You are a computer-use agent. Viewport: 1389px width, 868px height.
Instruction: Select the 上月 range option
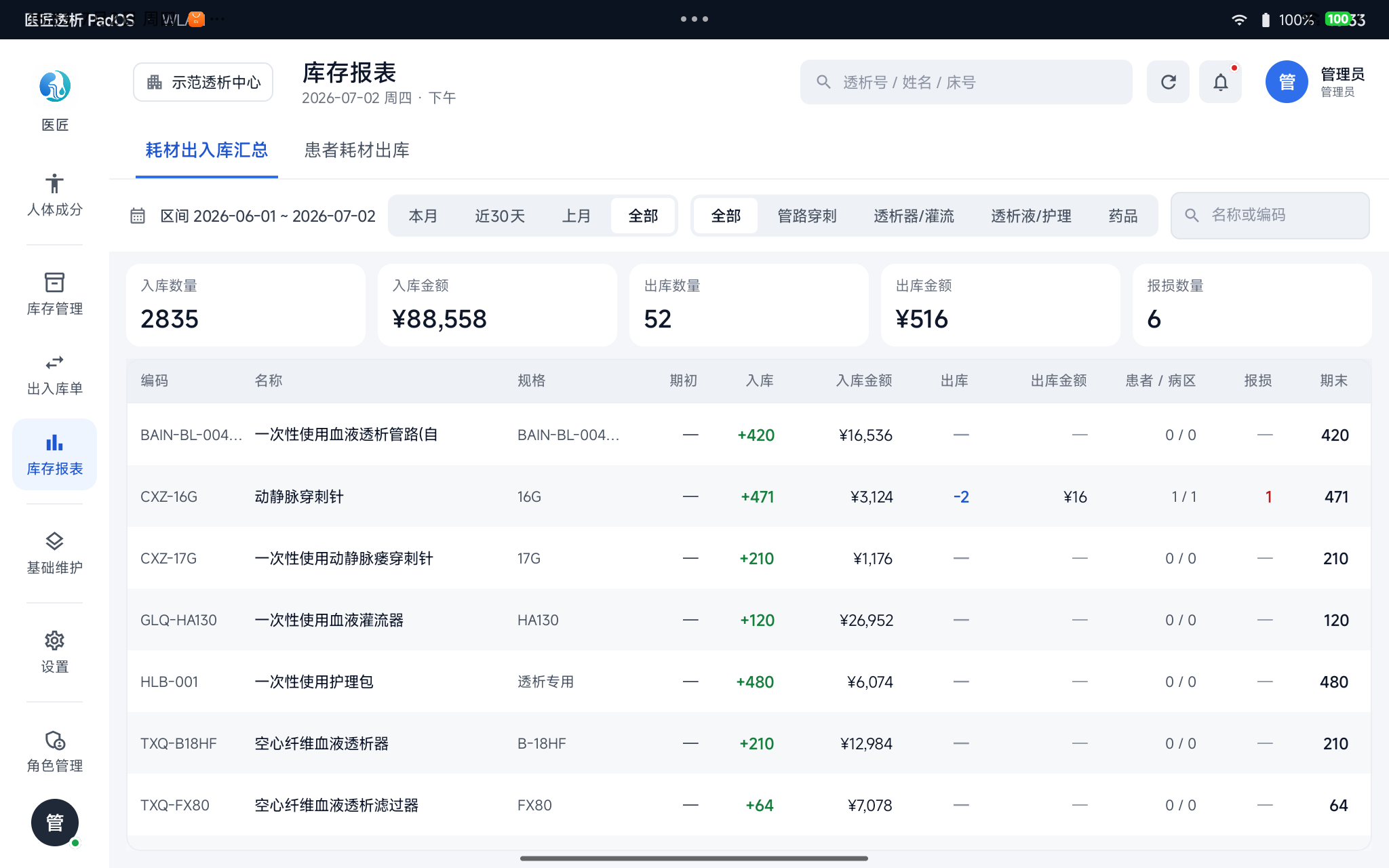576,216
